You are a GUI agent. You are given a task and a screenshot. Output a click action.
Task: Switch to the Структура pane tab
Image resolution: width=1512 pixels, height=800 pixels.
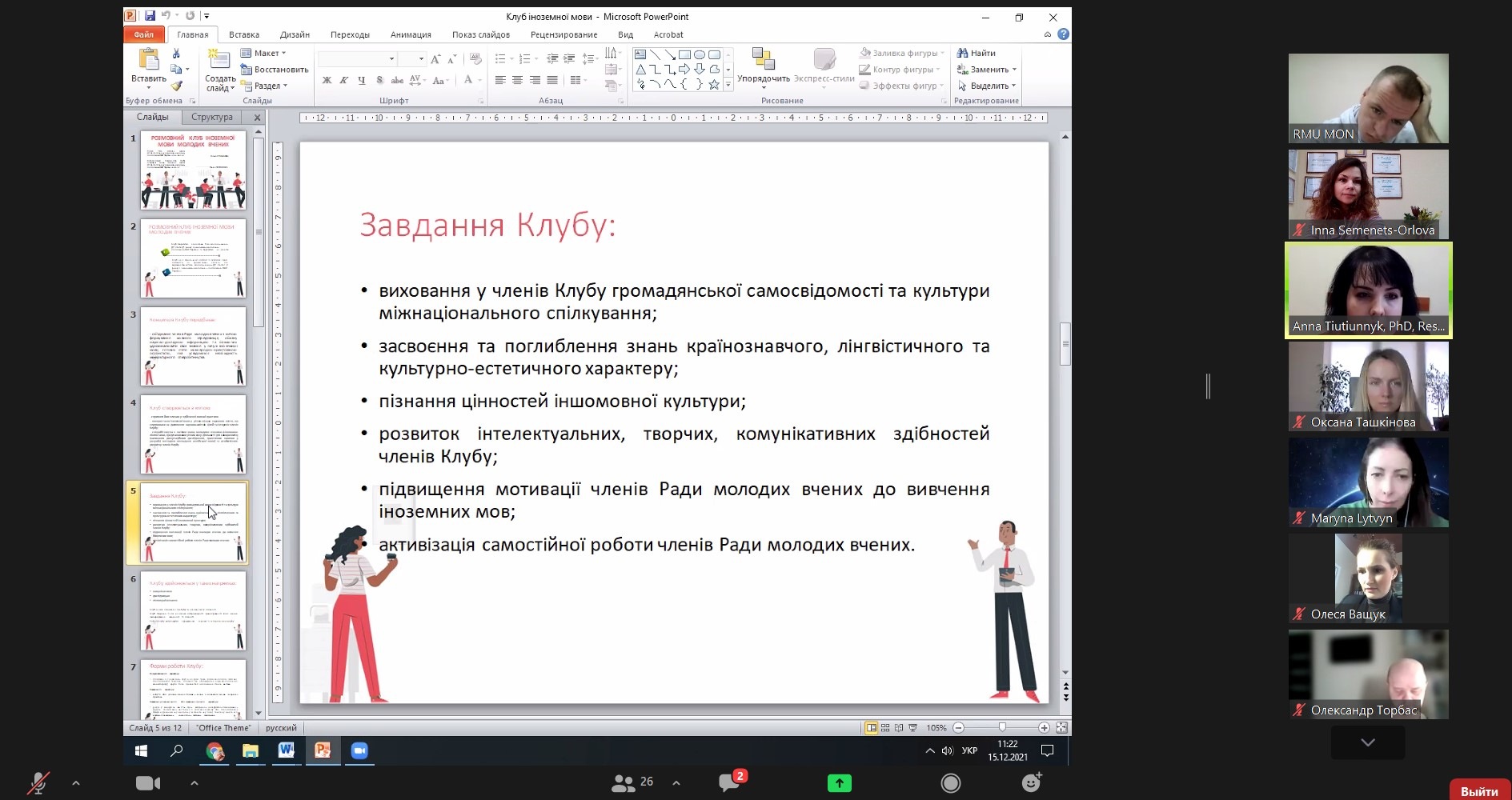pos(212,117)
